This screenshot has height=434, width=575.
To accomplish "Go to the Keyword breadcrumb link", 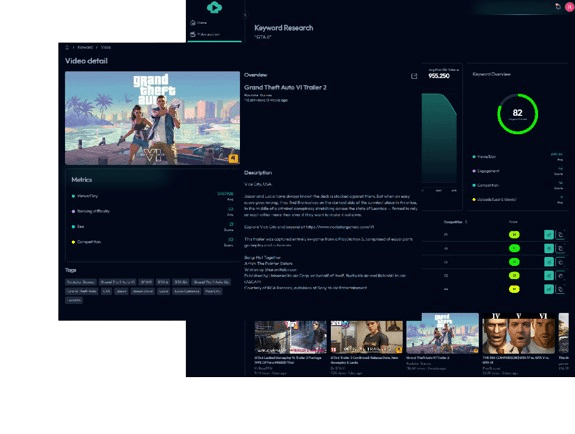I will click(x=85, y=47).
